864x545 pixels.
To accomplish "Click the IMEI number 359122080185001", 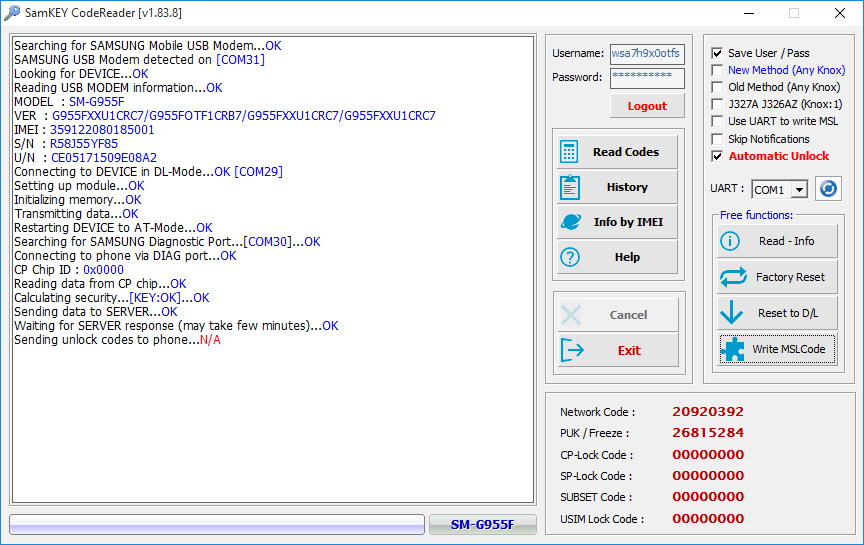I will (102, 130).
